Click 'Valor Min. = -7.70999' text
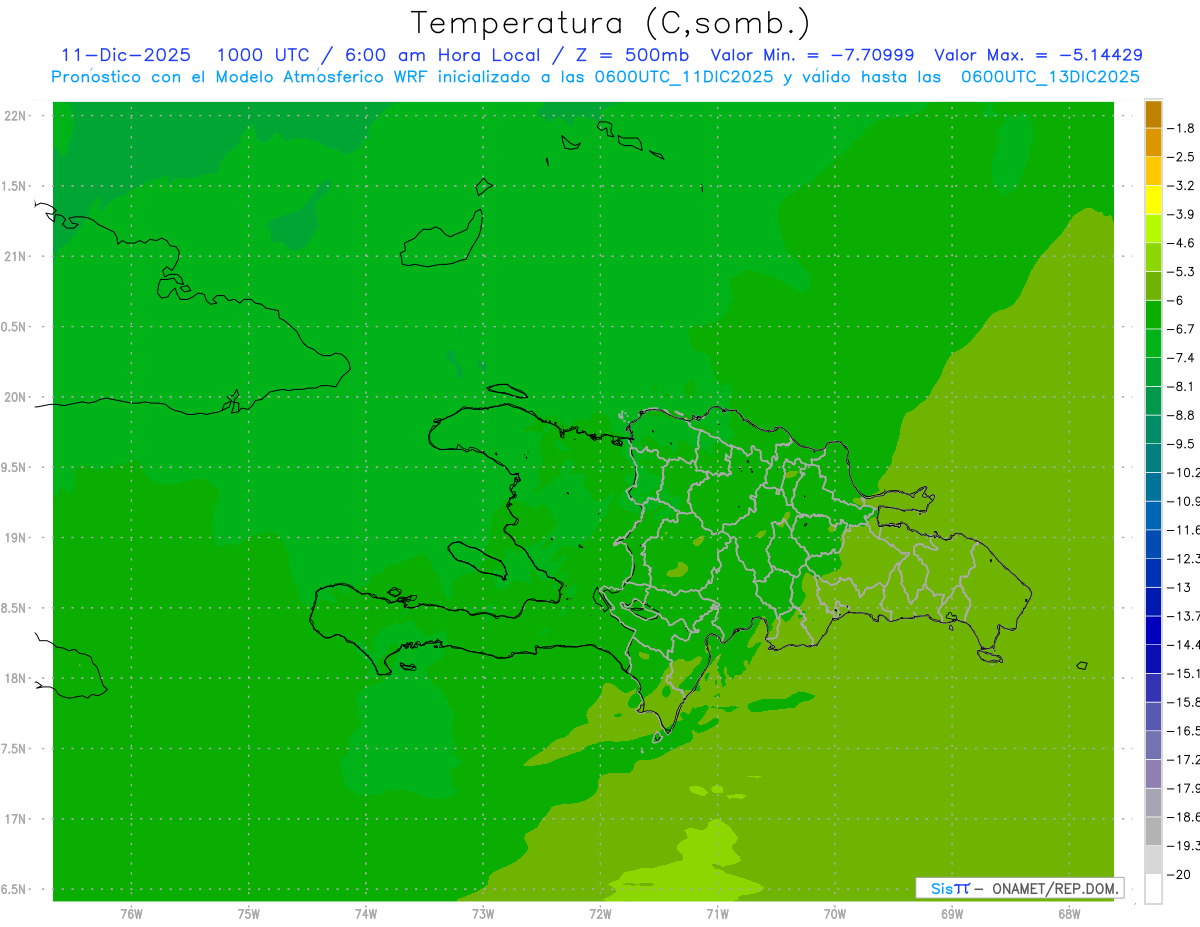Image resolution: width=1200 pixels, height=927 pixels. pos(812,55)
